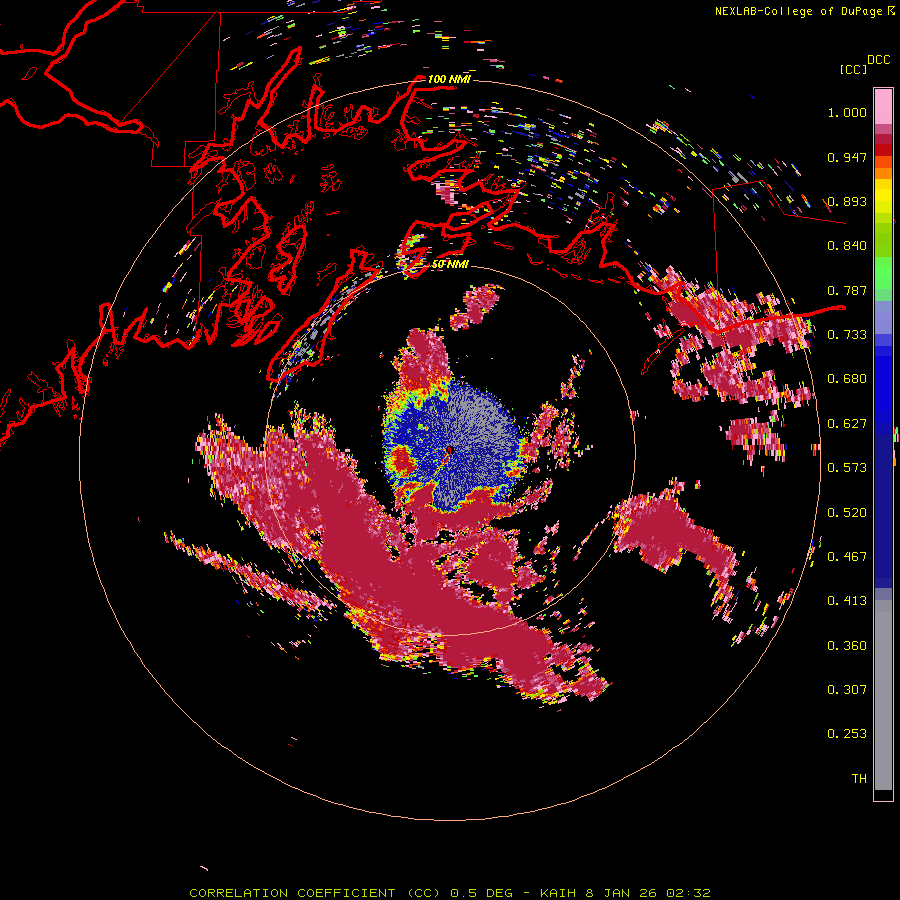
Task: Select the 0.520 scale value
Action: coord(847,513)
